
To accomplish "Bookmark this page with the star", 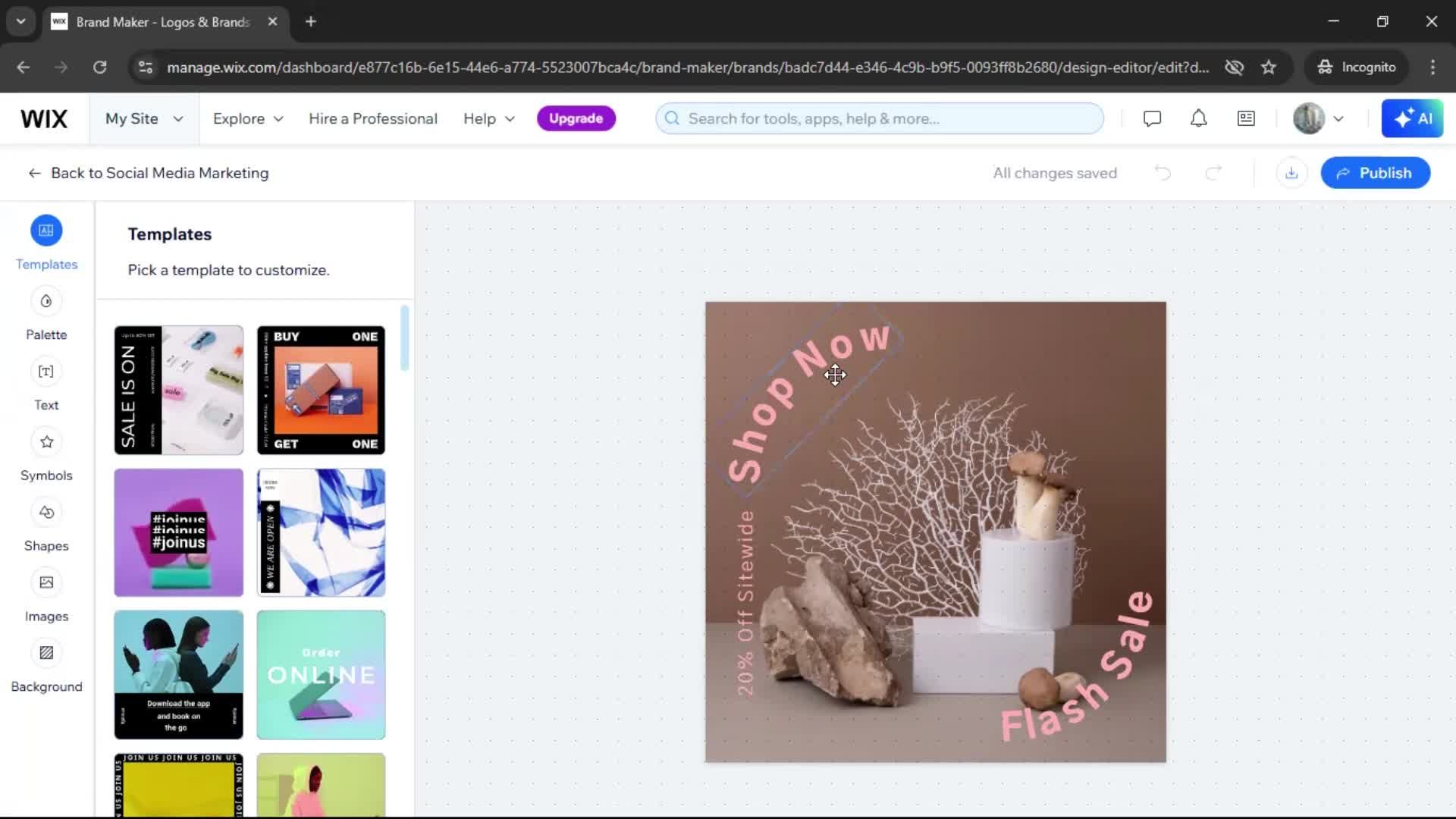I will (x=1269, y=67).
